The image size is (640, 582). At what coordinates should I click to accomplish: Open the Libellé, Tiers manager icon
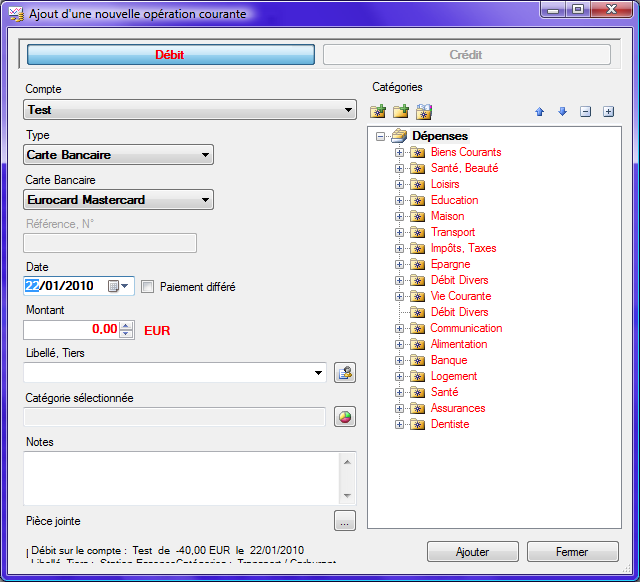pos(345,373)
